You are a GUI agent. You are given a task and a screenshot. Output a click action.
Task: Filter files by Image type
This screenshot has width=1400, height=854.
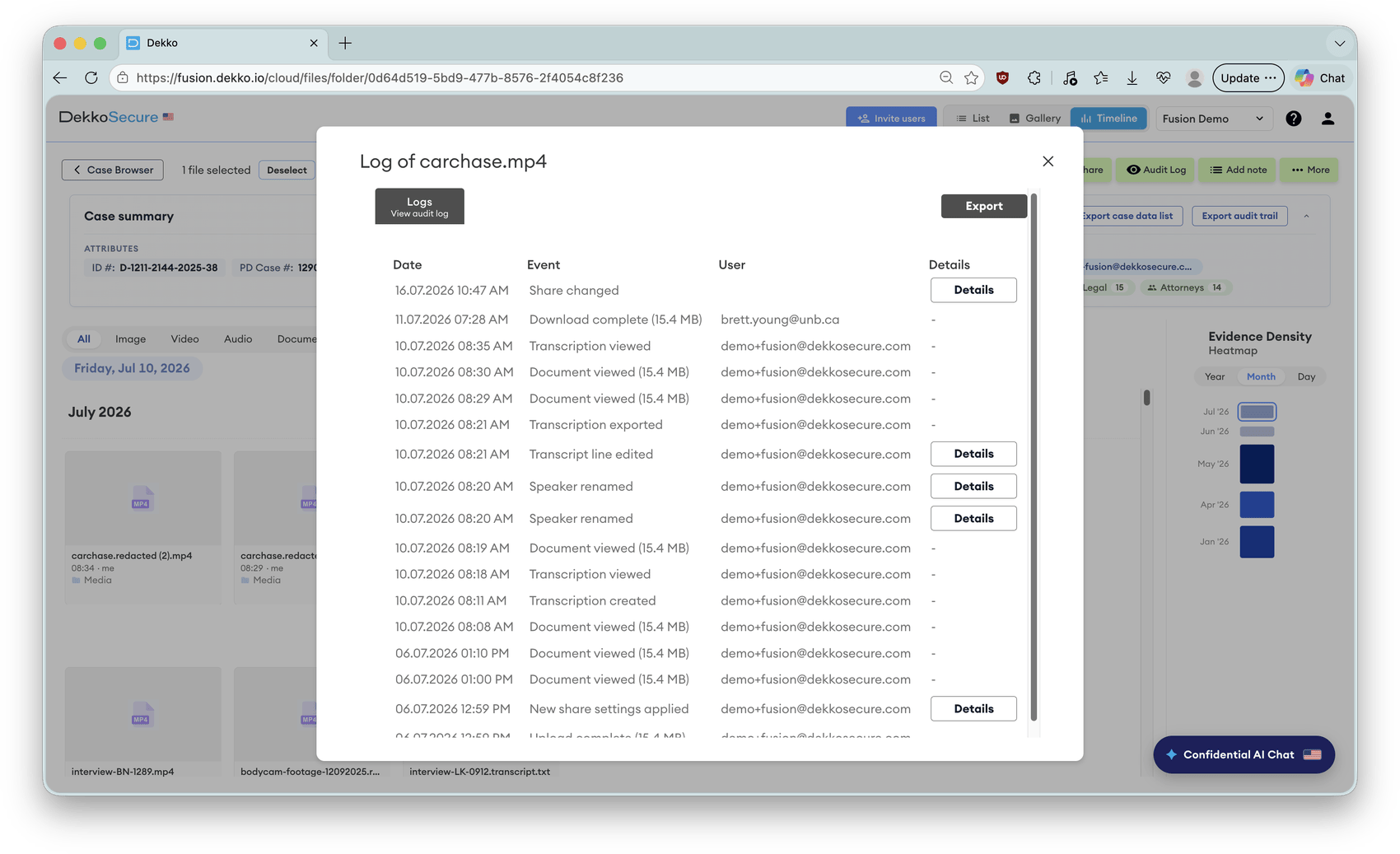pos(130,338)
